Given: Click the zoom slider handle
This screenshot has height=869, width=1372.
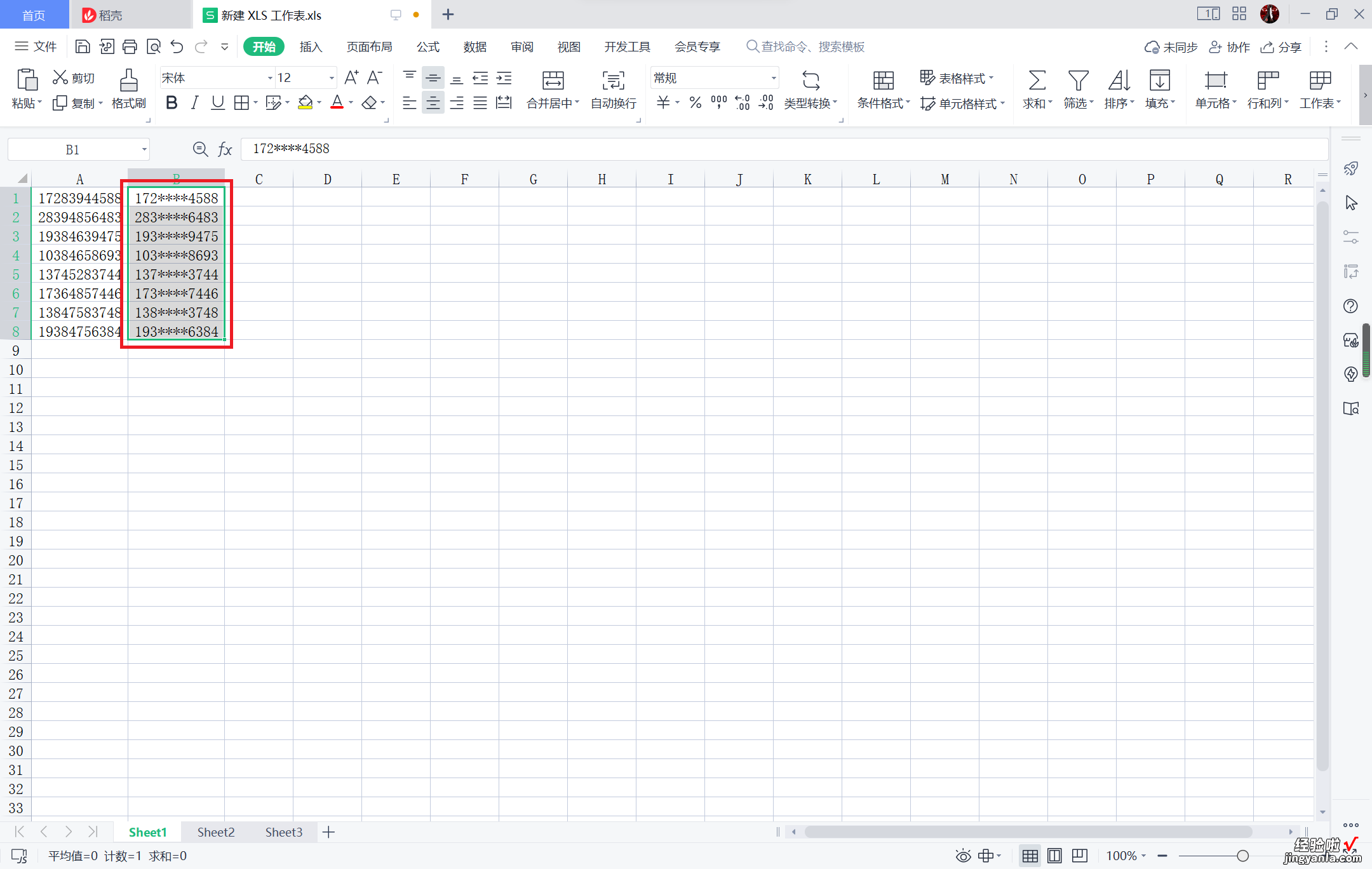Looking at the screenshot, I should [x=1242, y=856].
